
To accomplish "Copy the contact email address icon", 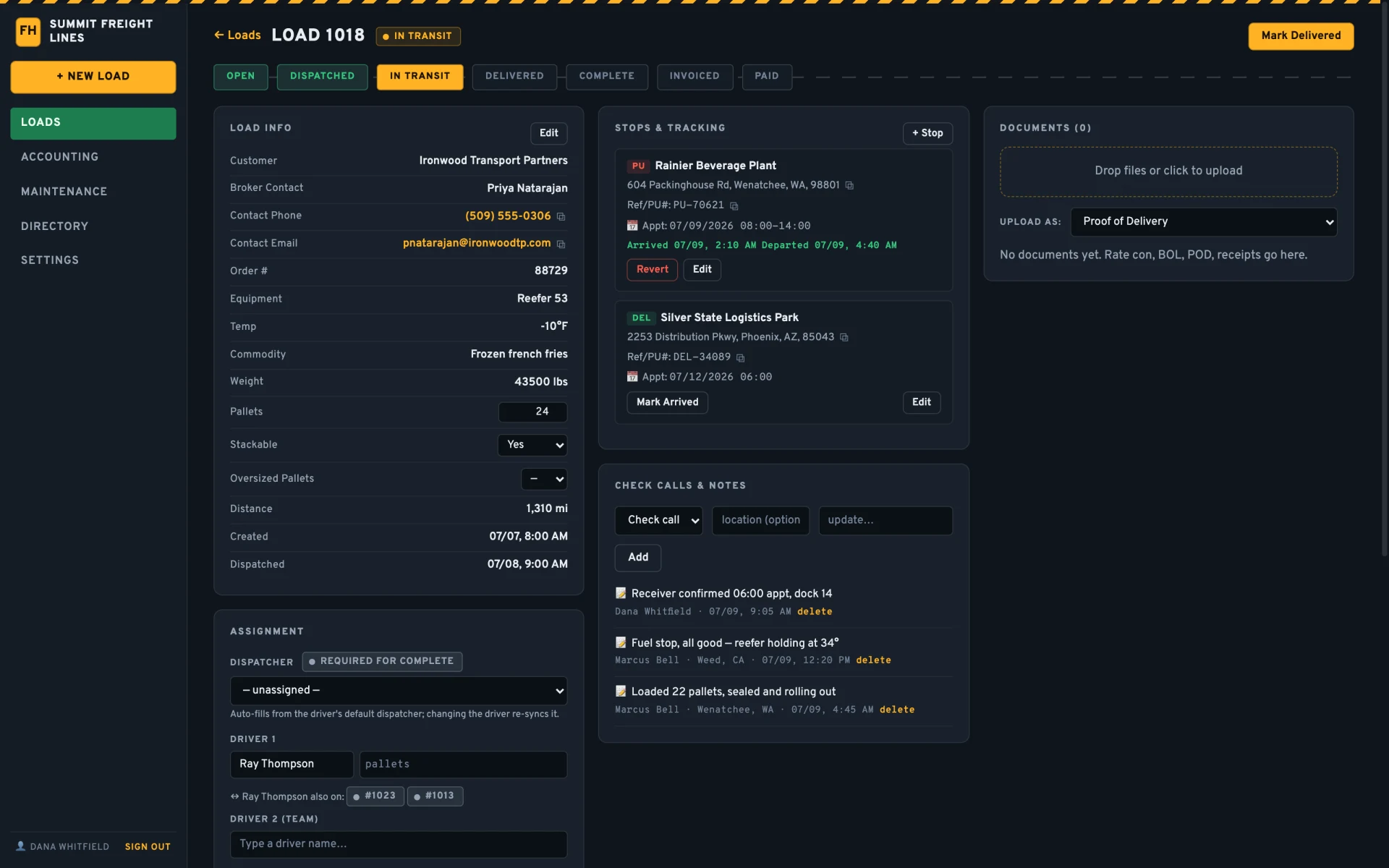I will pos(561,244).
